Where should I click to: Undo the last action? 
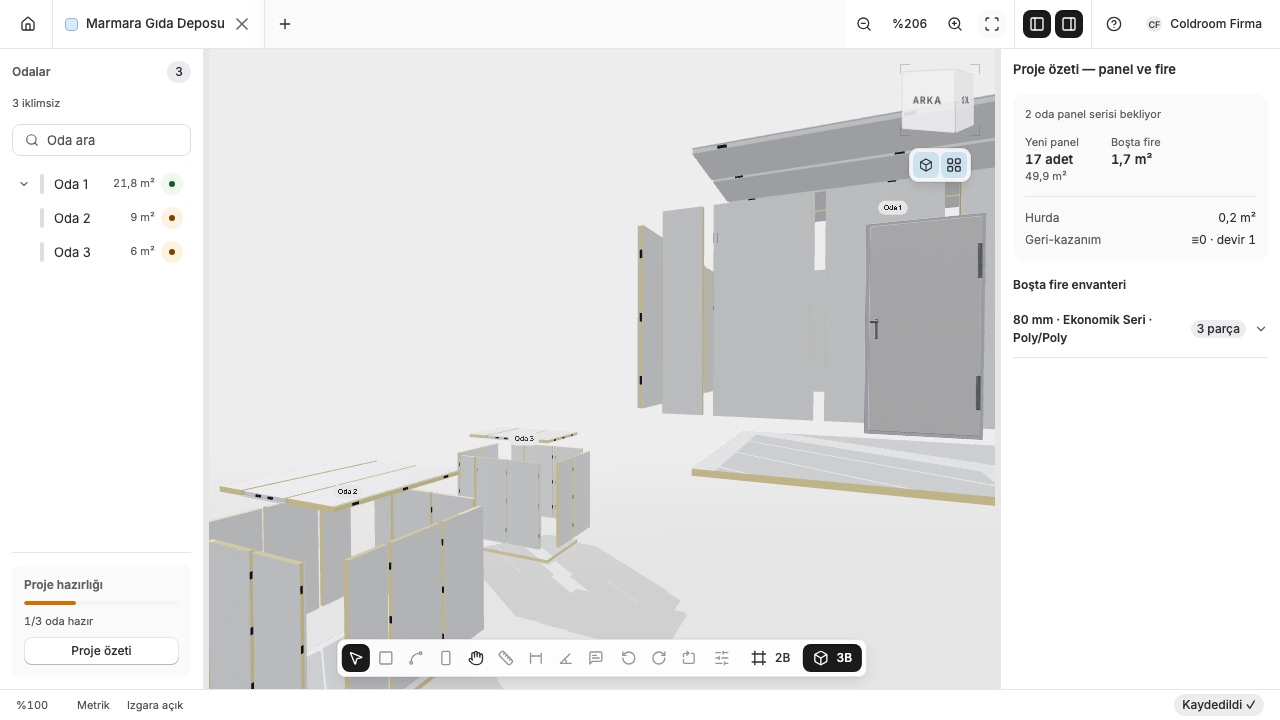[x=629, y=658]
